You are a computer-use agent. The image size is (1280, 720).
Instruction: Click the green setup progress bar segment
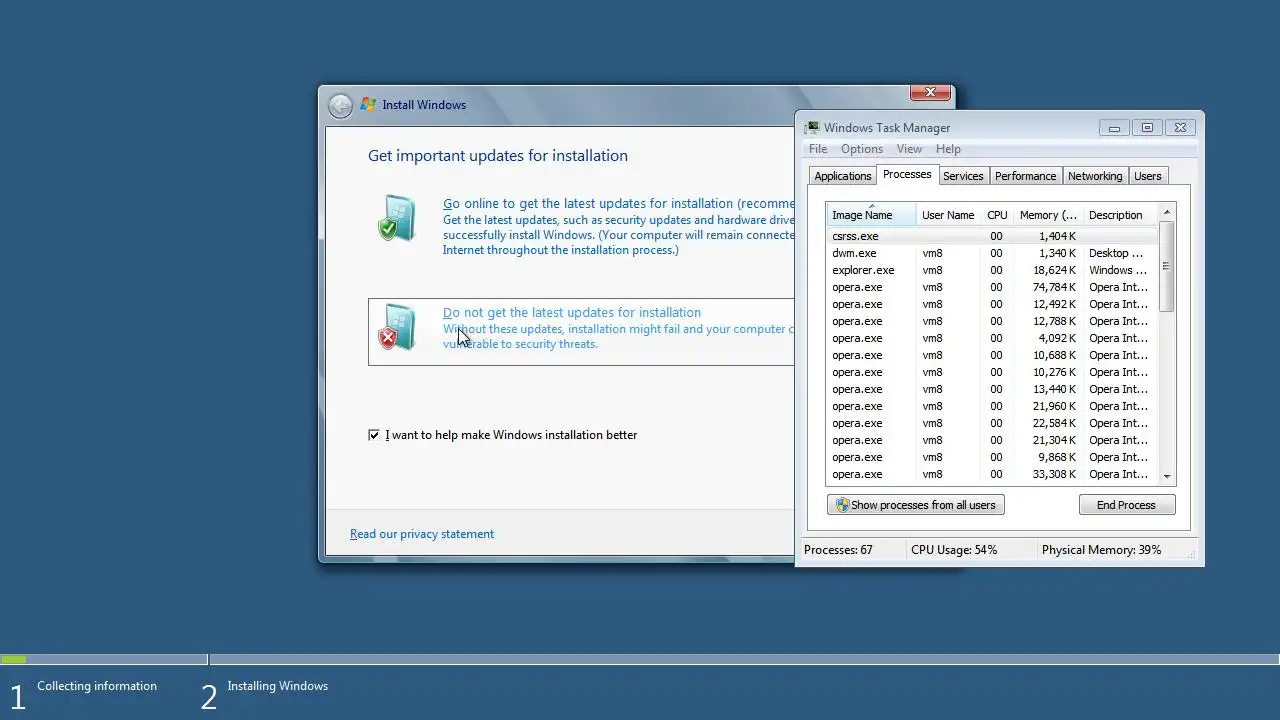click(x=14, y=660)
